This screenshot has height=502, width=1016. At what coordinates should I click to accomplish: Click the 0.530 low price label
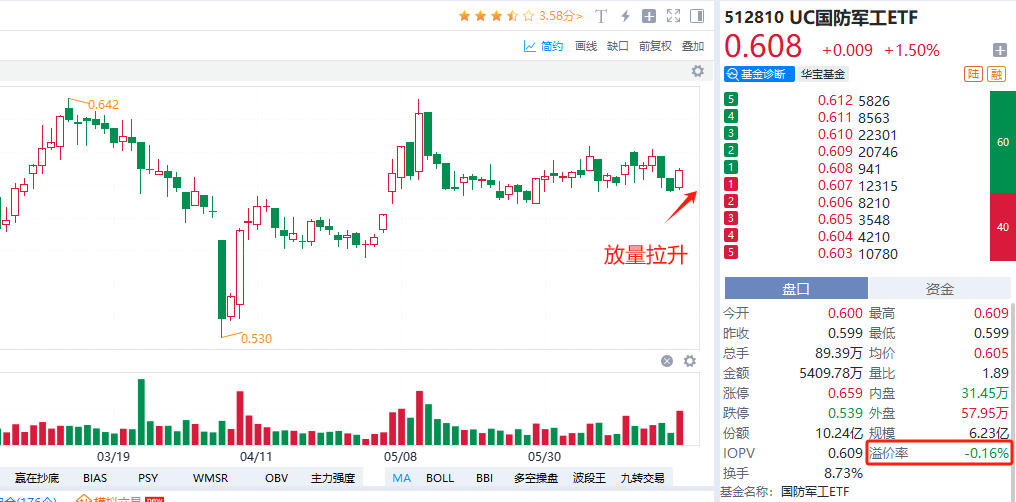click(257, 338)
